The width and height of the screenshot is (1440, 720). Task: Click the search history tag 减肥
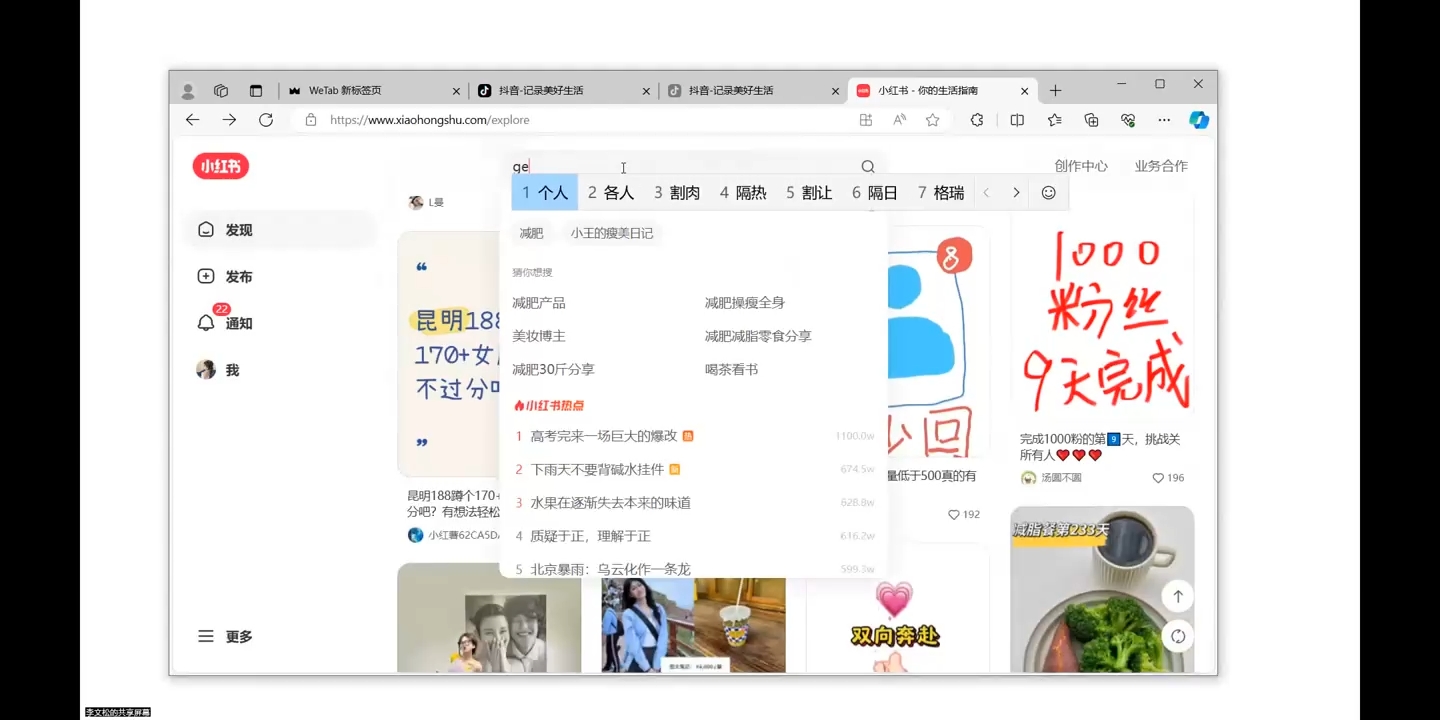tap(530, 232)
